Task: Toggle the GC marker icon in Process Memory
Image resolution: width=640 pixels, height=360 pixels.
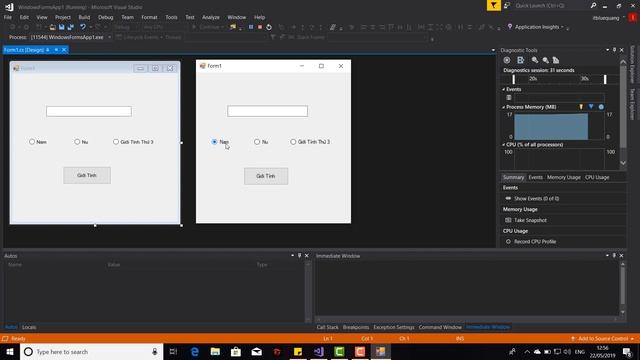Action: click(581, 107)
